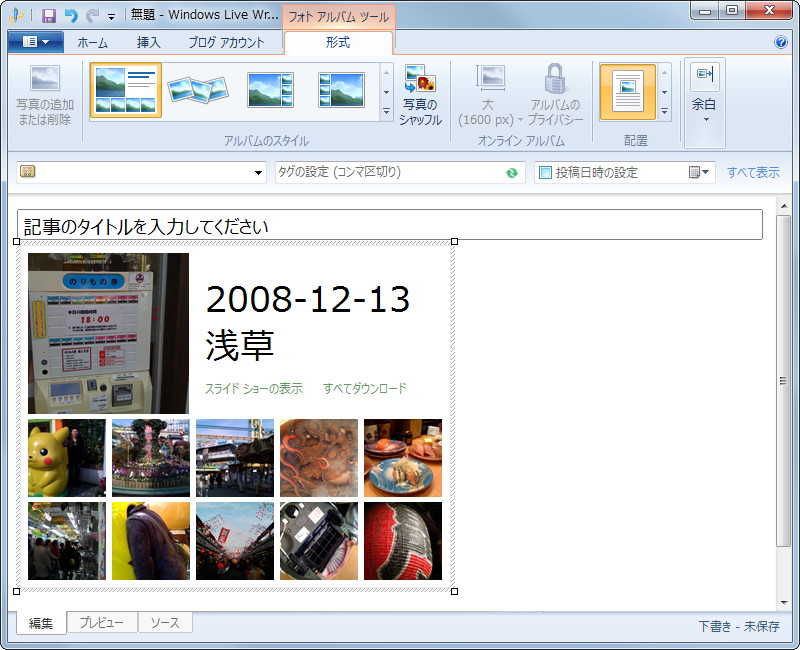This screenshot has width=800, height=650.
Task: Click the Pikachu photo thumbnail
Action: (64, 456)
